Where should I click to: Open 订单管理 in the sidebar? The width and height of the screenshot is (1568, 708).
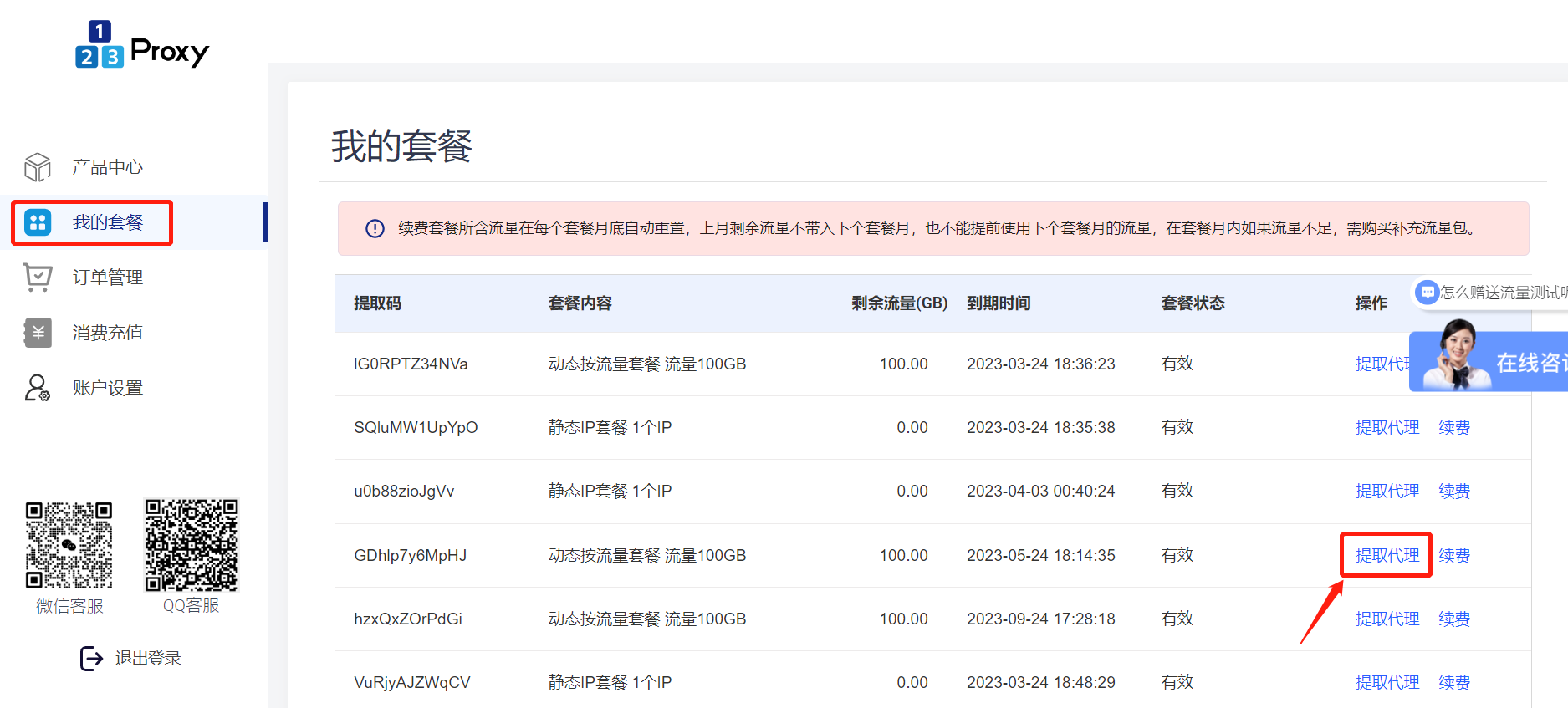click(x=107, y=278)
